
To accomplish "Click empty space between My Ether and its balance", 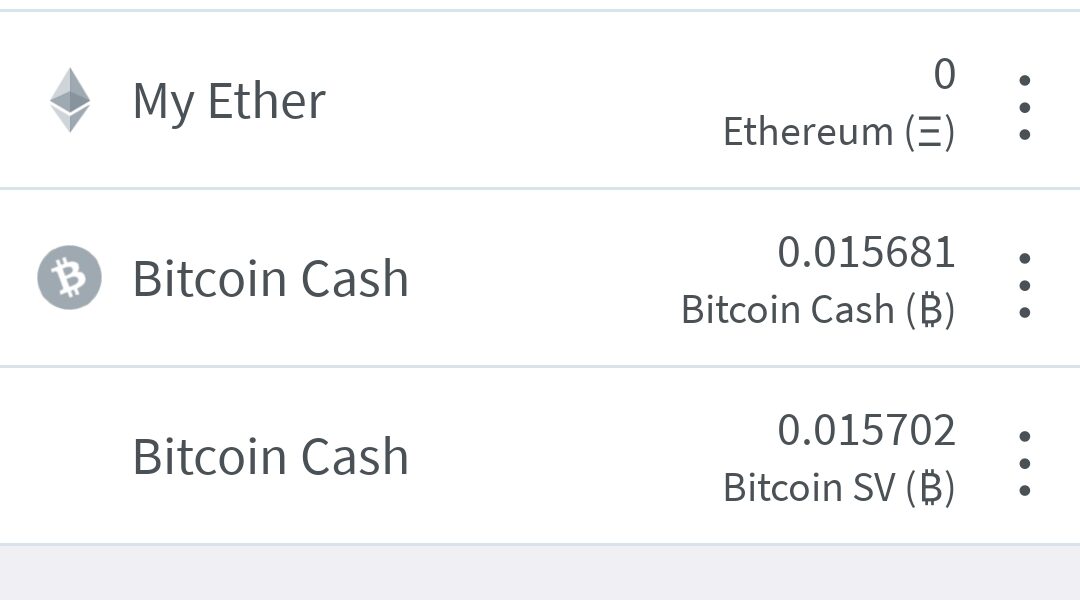I will (x=520, y=101).
